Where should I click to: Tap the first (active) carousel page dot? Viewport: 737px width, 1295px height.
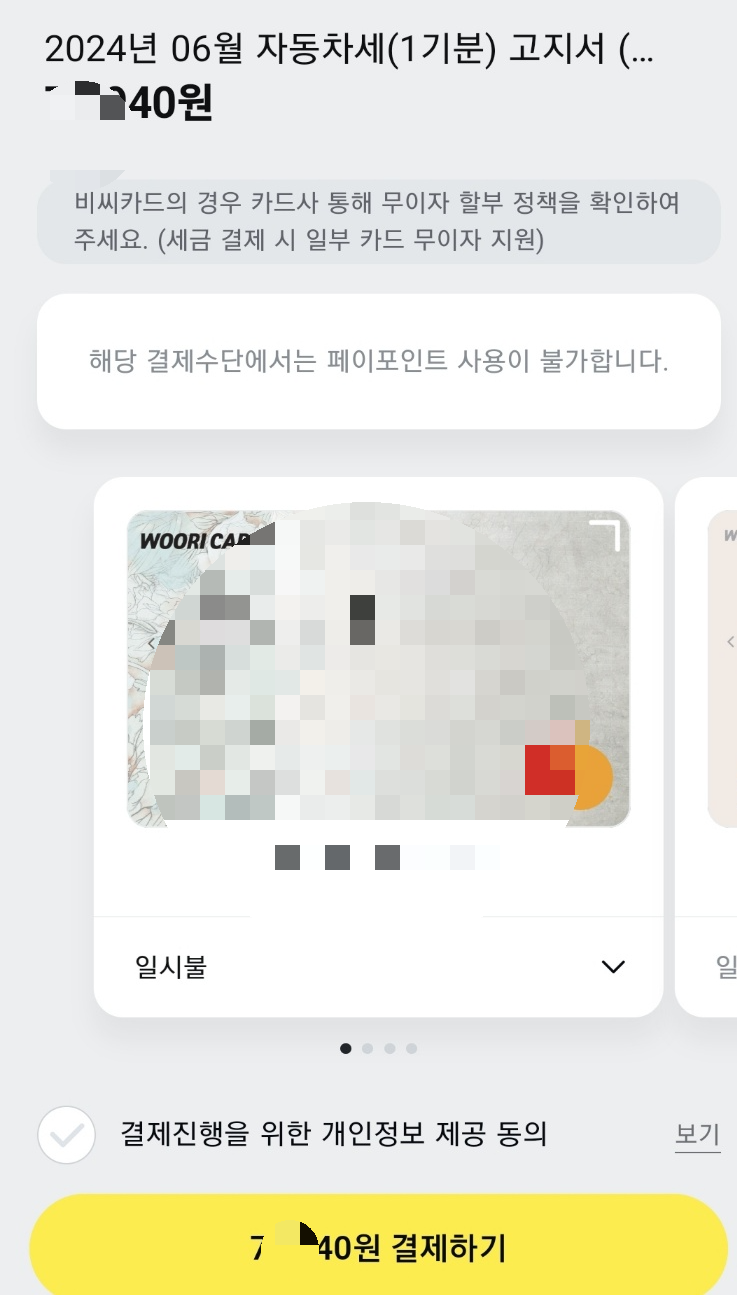pos(346,1049)
